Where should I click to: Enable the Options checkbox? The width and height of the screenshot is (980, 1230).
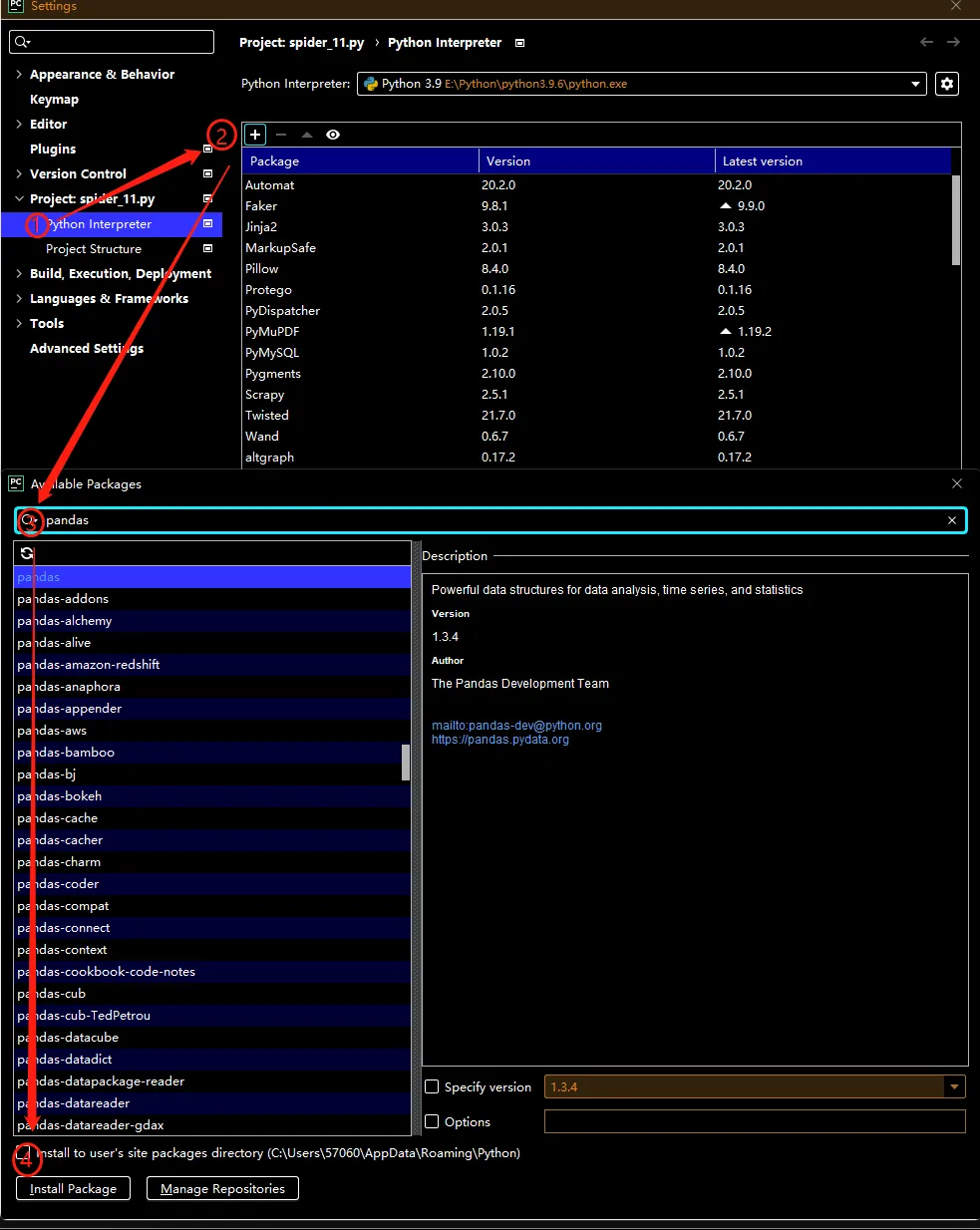432,1121
